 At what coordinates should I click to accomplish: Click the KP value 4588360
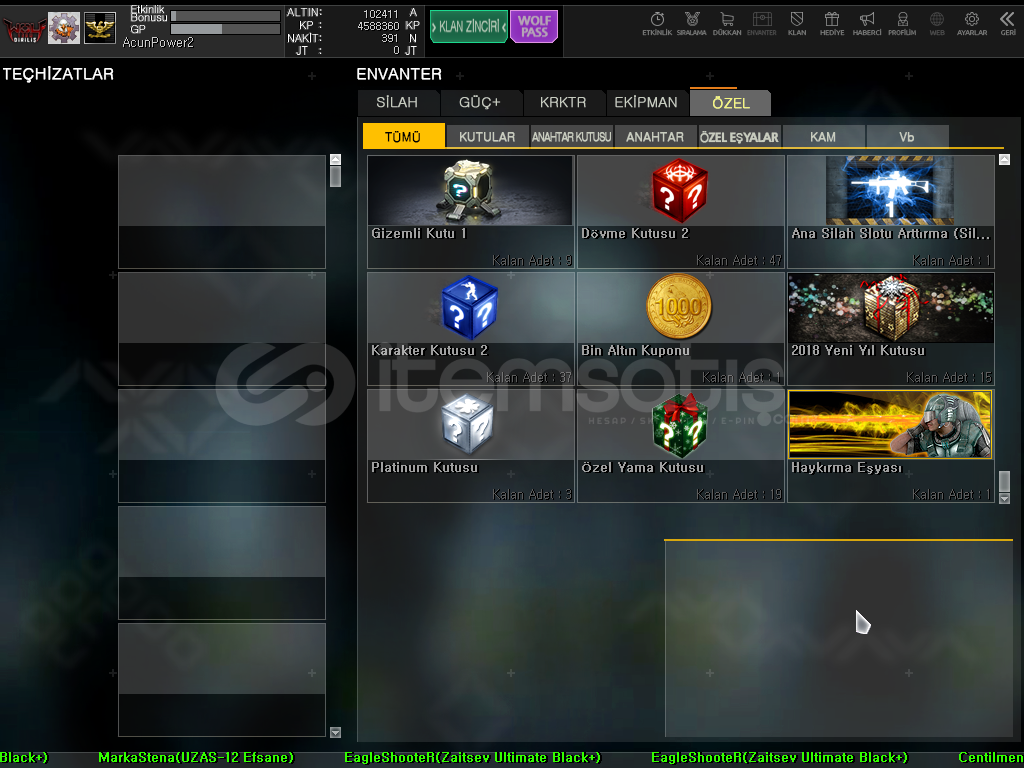coord(378,25)
